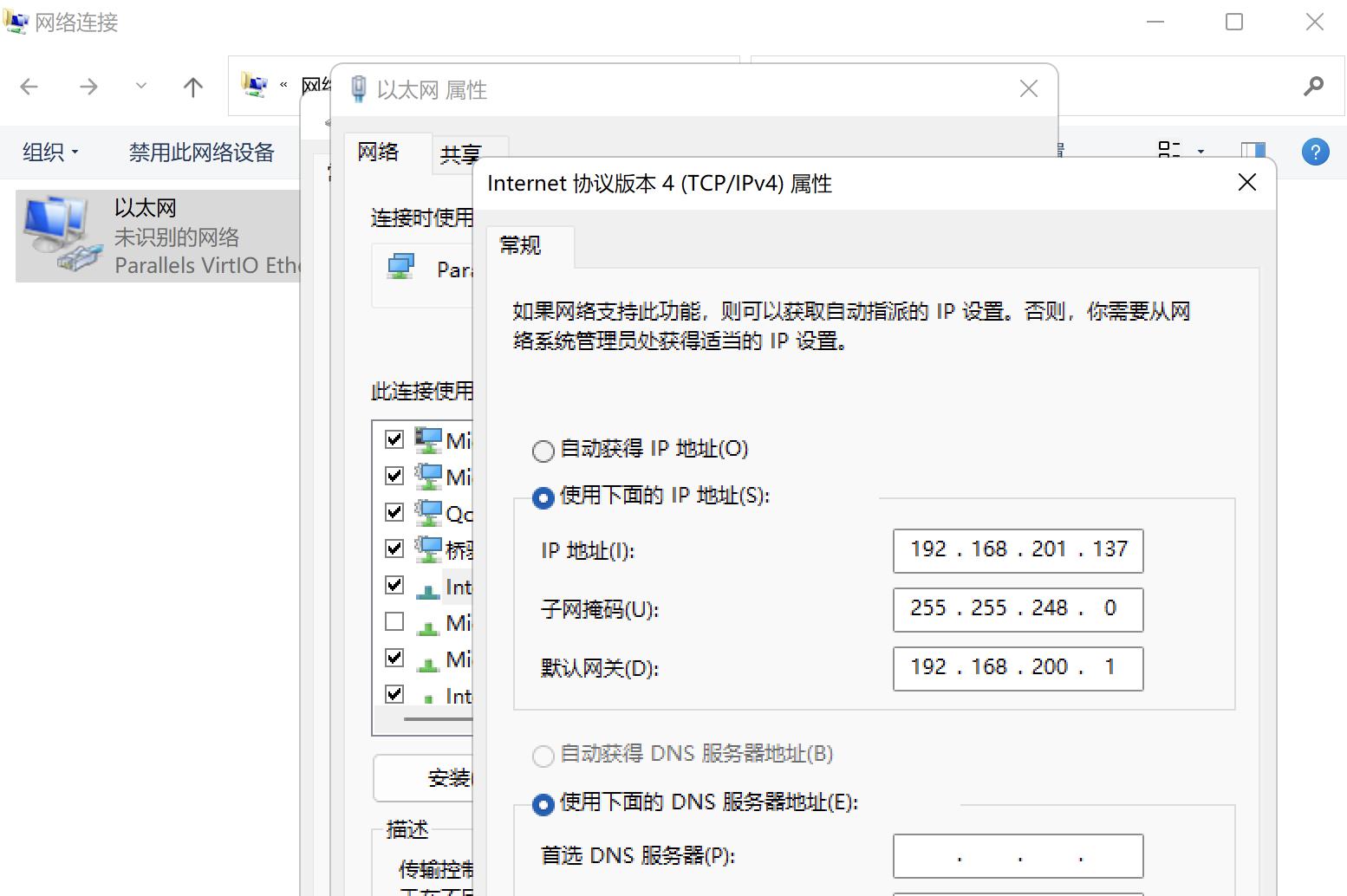Image resolution: width=1347 pixels, height=896 pixels.
Task: Click the 以太网 connection name text
Action: [x=146, y=208]
